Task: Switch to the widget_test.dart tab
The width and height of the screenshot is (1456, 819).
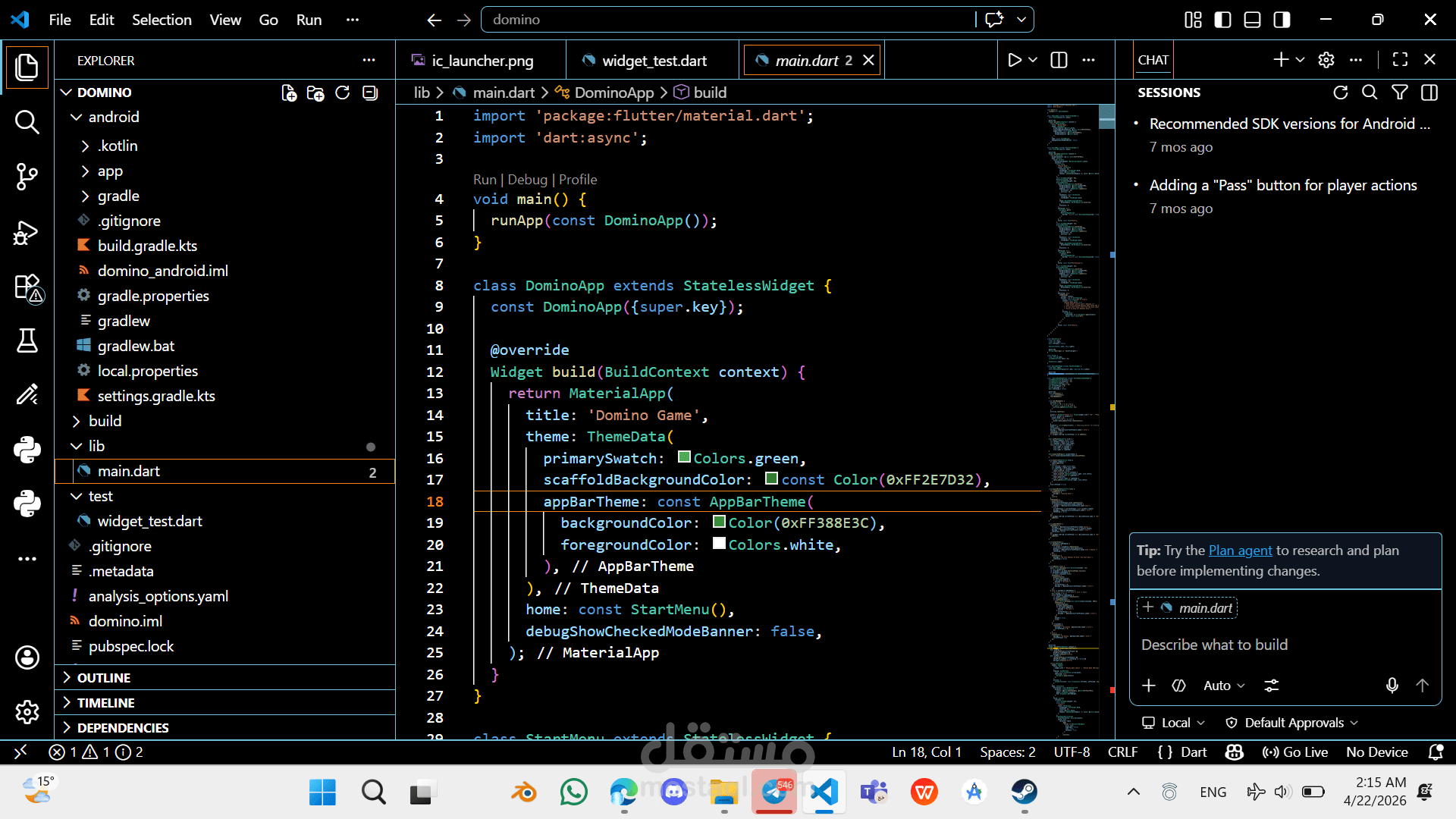Action: 654,61
